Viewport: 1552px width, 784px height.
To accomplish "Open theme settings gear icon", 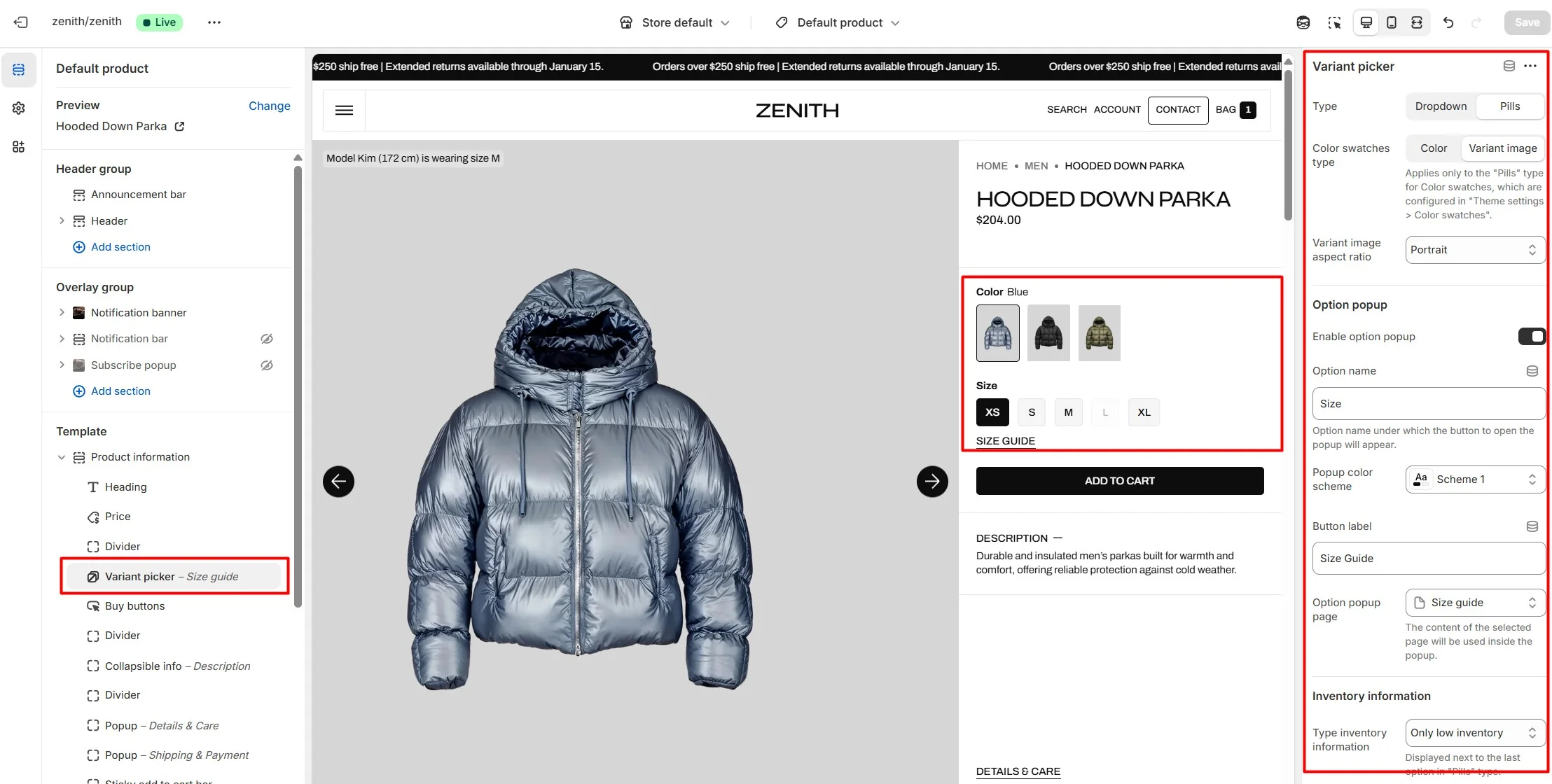I will pos(19,108).
